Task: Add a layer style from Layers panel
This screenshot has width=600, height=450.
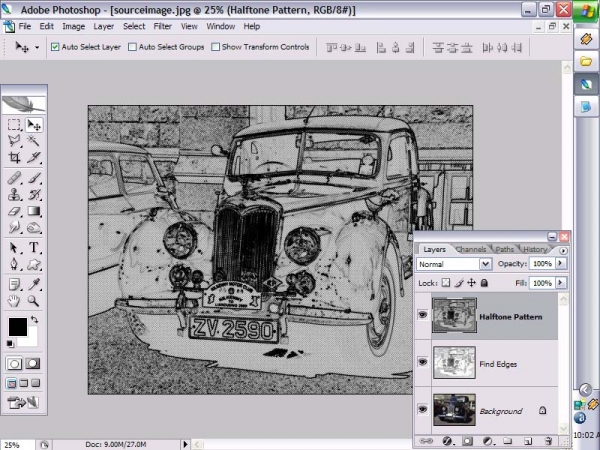Action: point(447,441)
